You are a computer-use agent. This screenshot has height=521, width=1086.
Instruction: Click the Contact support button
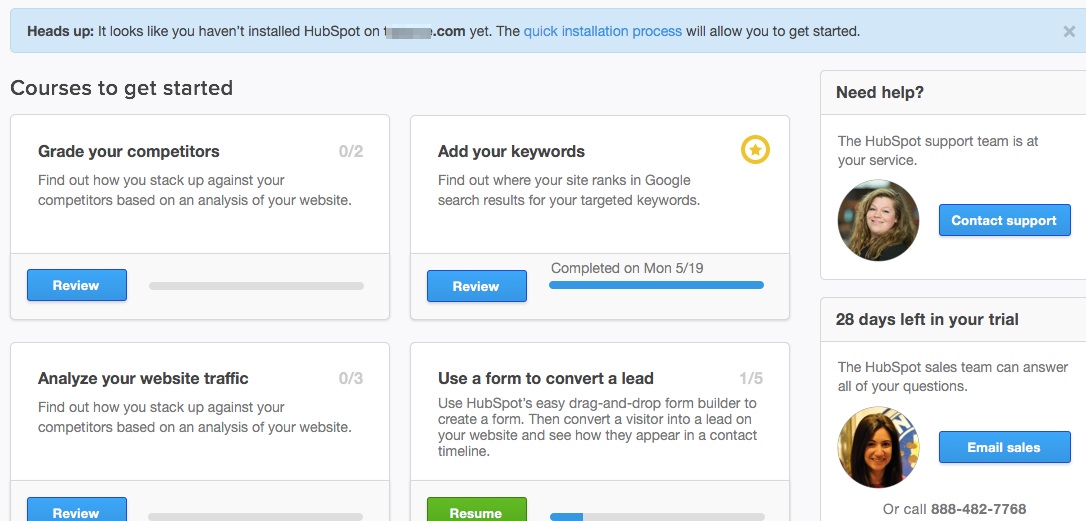click(x=1004, y=220)
